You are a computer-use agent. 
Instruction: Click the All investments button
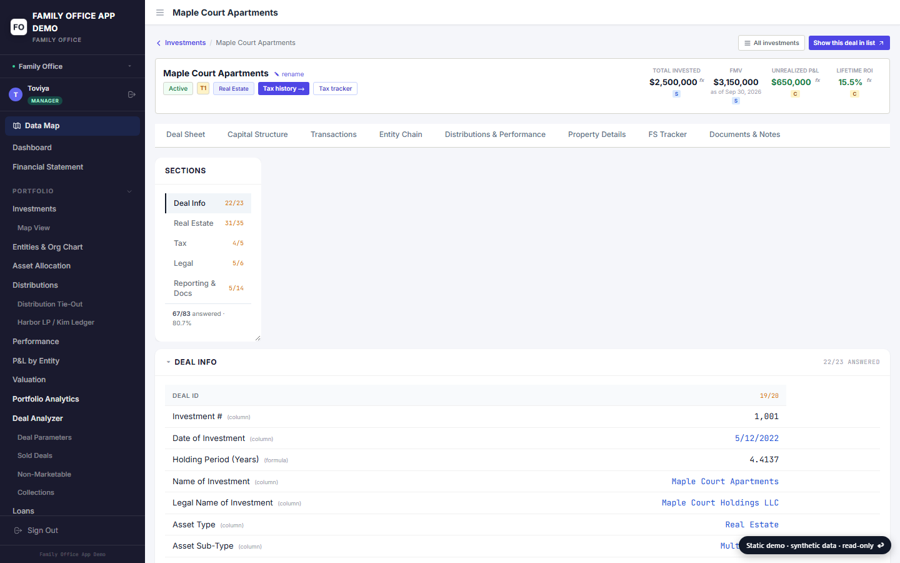[x=771, y=43]
